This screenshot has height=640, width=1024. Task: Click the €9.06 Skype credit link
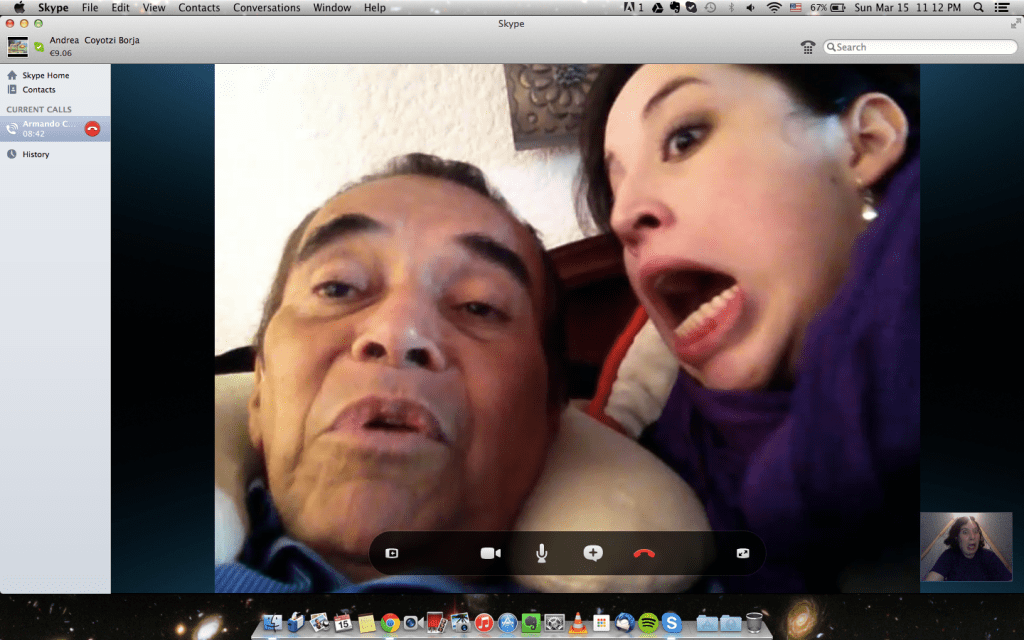(63, 53)
